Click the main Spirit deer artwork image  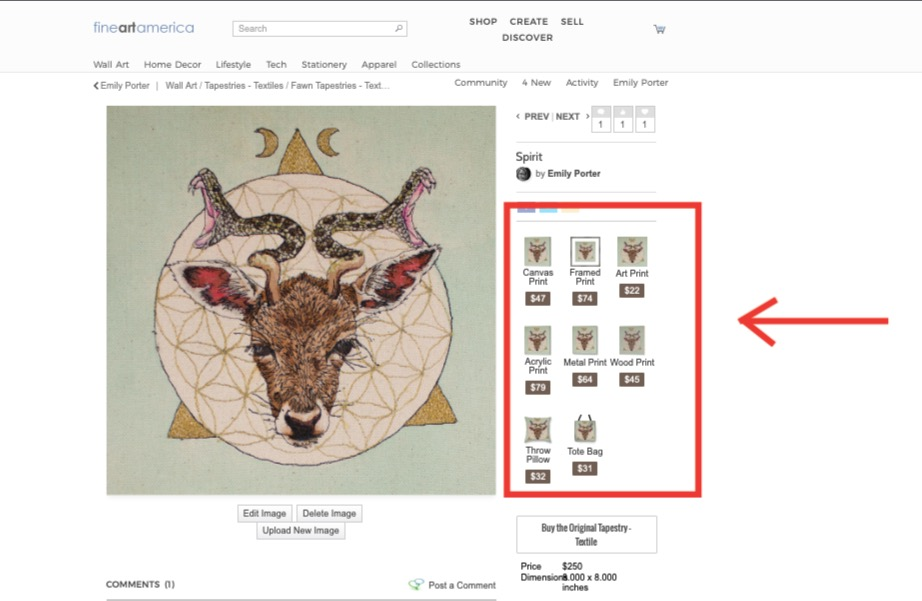[301, 300]
